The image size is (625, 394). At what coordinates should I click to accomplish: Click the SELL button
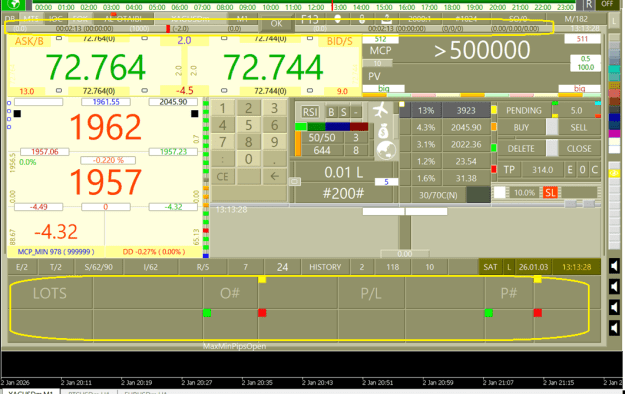coord(578,128)
